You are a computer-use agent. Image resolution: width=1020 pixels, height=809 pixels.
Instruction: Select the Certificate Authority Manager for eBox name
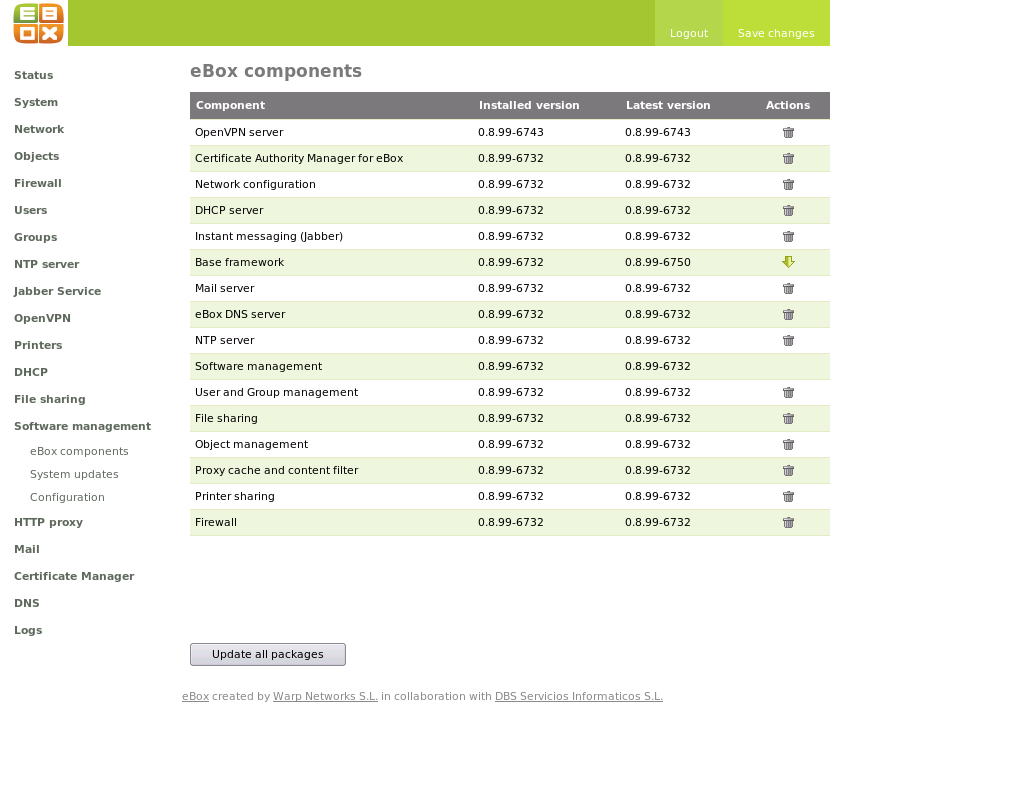pyautogui.click(x=299, y=159)
